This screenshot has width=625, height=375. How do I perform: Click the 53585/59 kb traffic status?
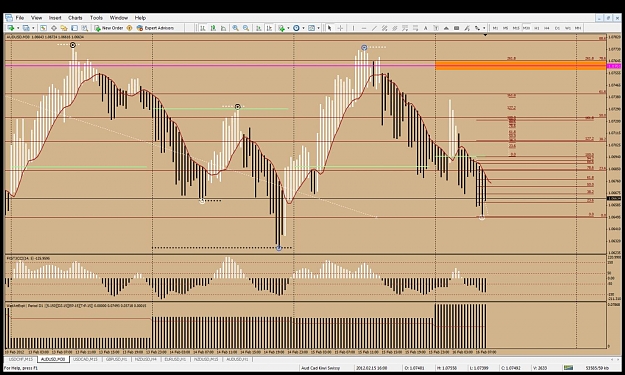[597, 368]
